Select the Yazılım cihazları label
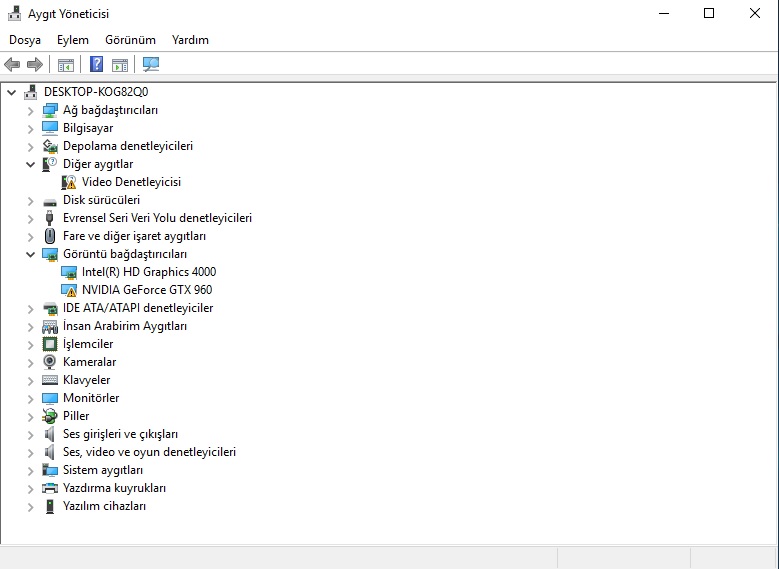This screenshot has width=779, height=569. pos(104,506)
